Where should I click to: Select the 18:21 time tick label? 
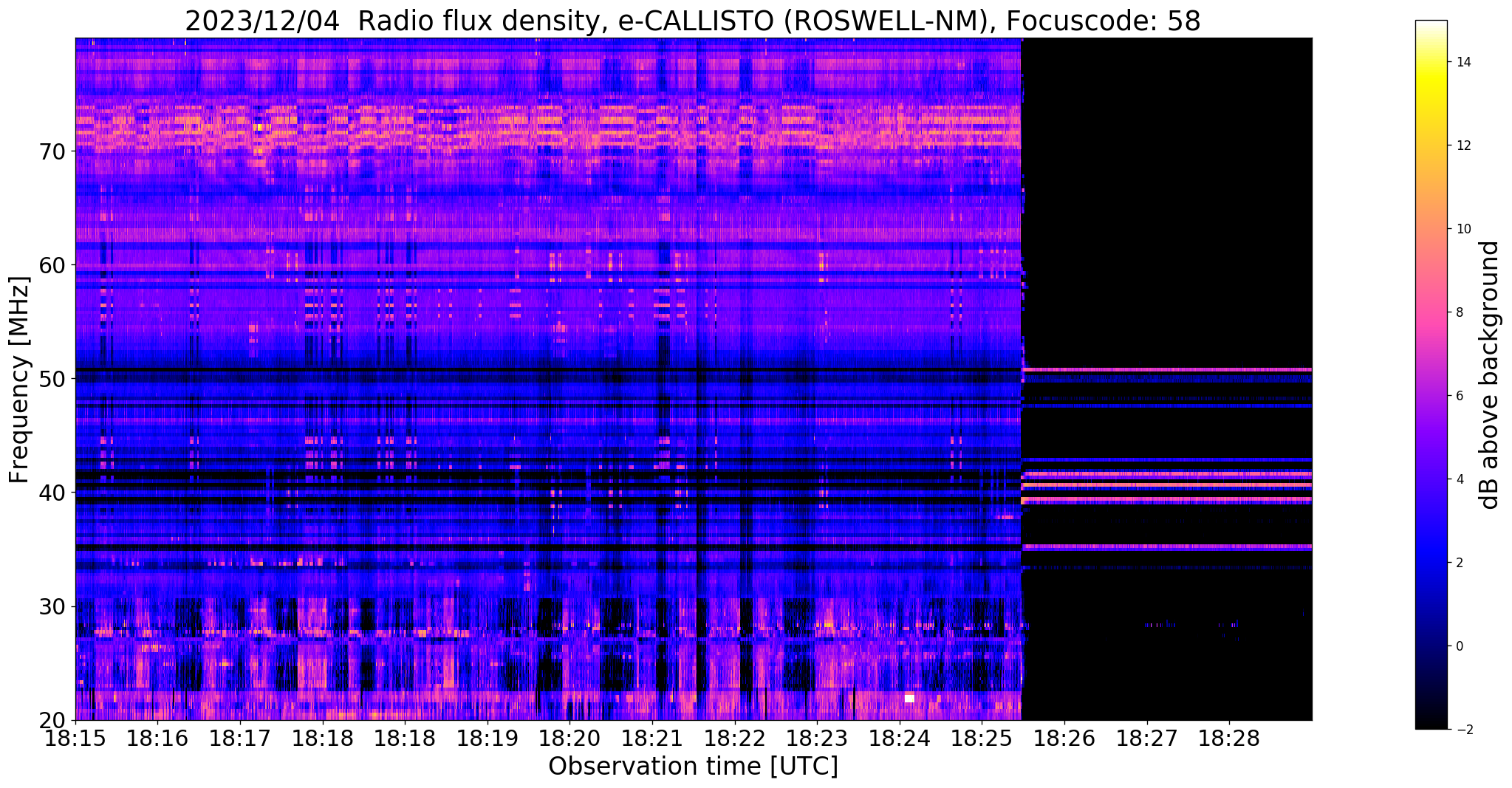click(652, 739)
